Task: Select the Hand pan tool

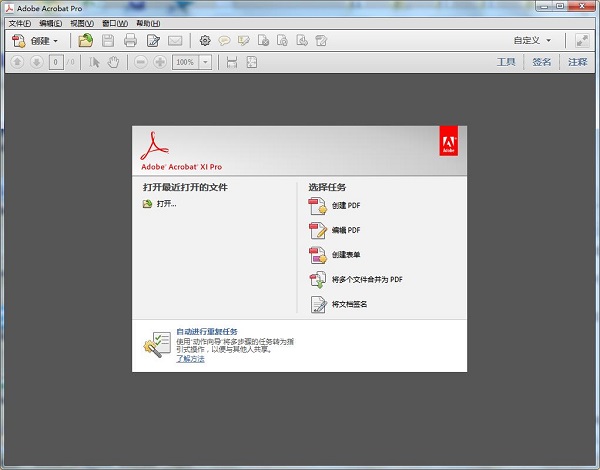Action: 113,62
